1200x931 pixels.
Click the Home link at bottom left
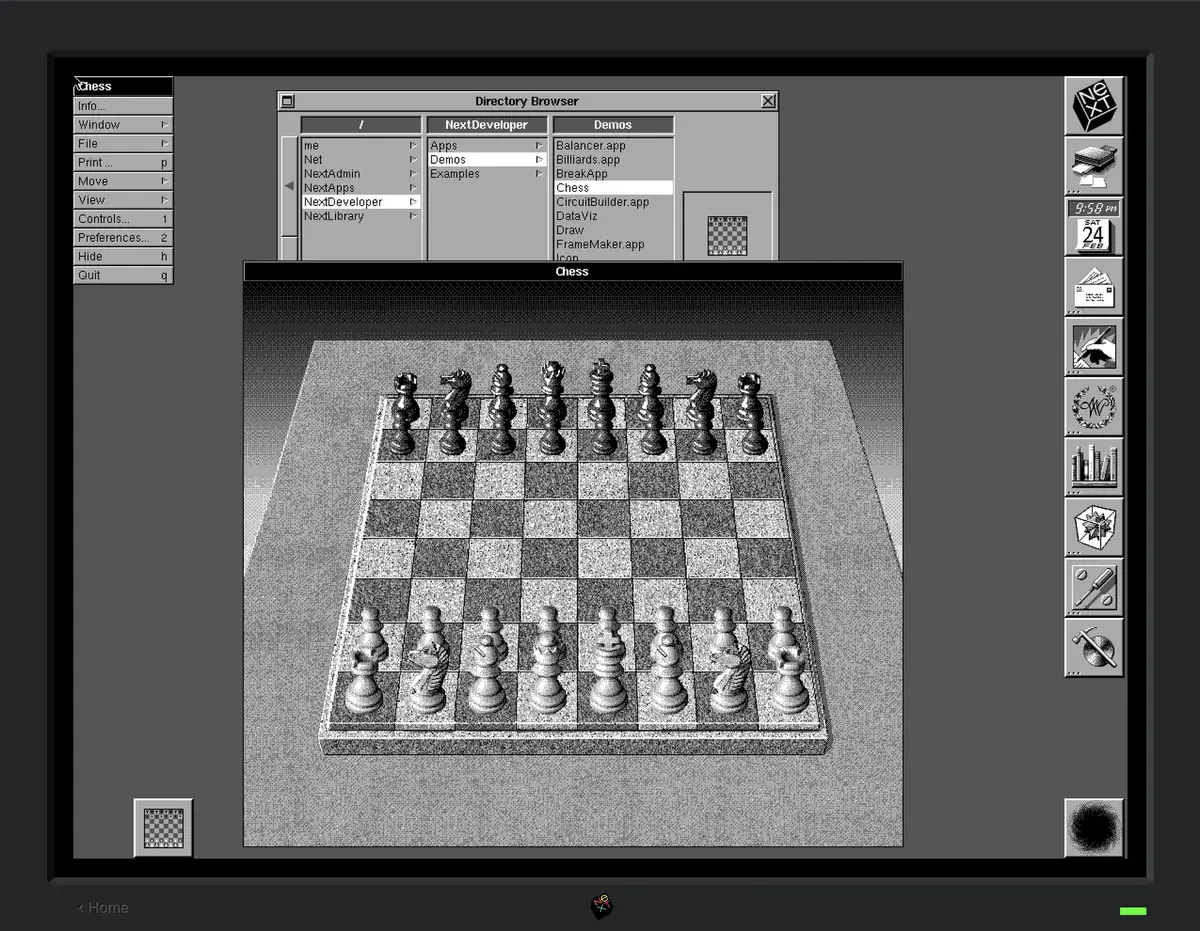click(103, 907)
